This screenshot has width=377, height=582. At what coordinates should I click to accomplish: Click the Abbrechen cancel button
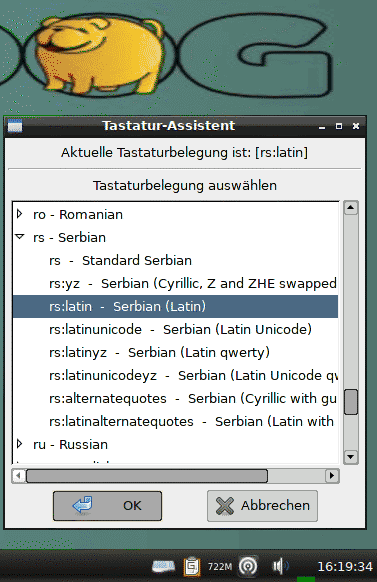[x=262, y=506]
